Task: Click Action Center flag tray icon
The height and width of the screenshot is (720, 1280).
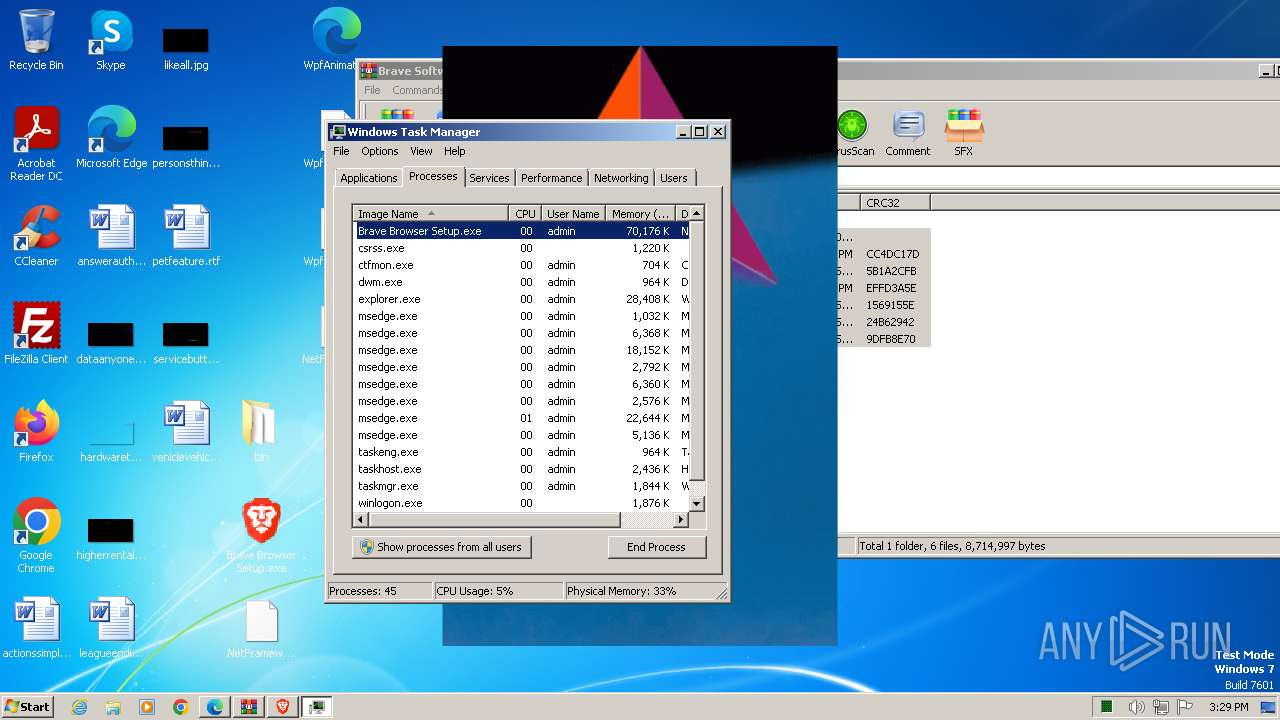Action: (1185, 707)
